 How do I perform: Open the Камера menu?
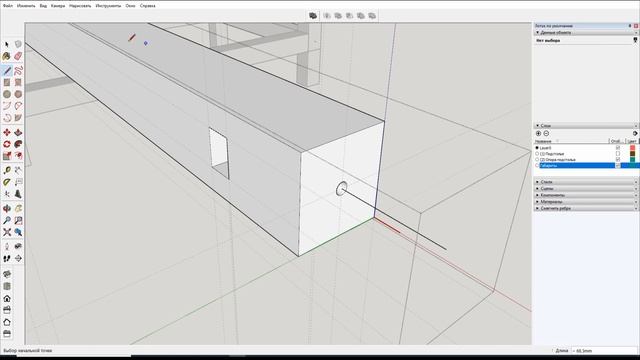click(x=58, y=6)
